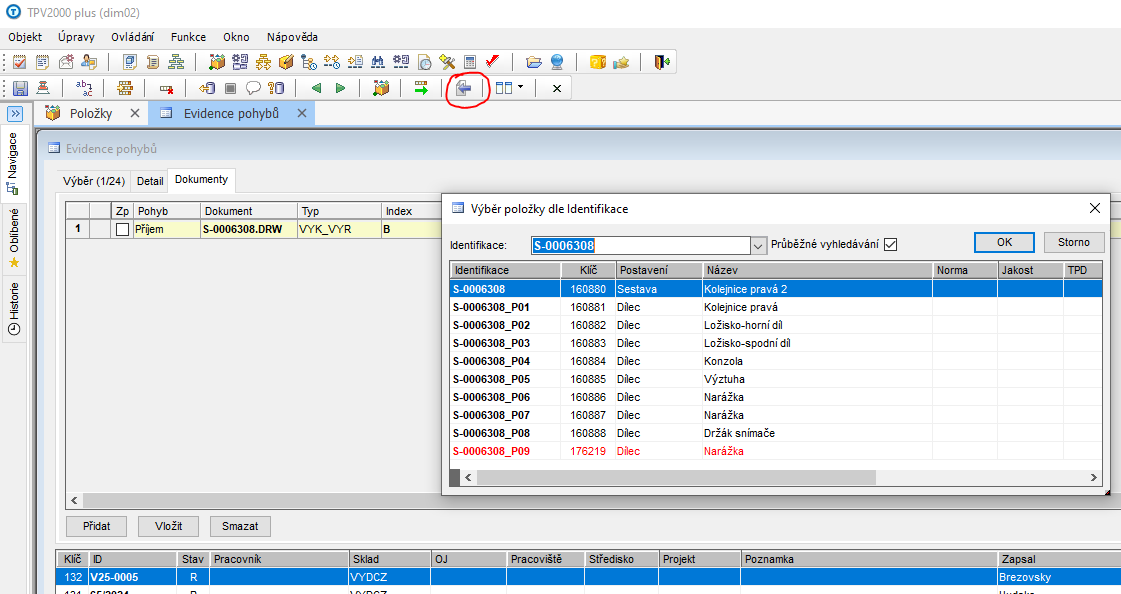This screenshot has width=1121, height=594.
Task: Open the Nápověda menu
Action: click(x=292, y=37)
